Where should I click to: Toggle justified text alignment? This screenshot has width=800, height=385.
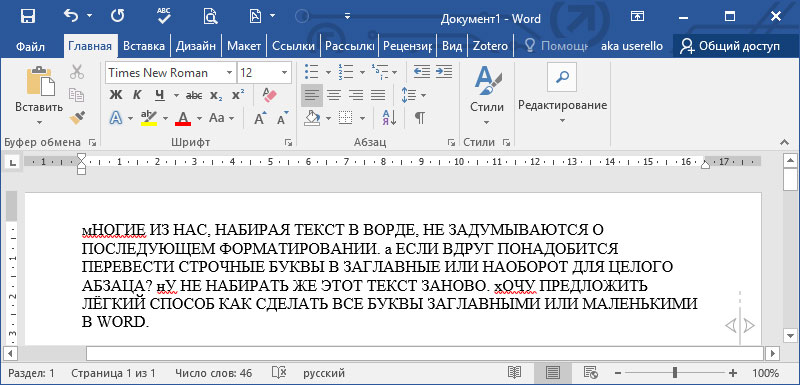(x=378, y=95)
